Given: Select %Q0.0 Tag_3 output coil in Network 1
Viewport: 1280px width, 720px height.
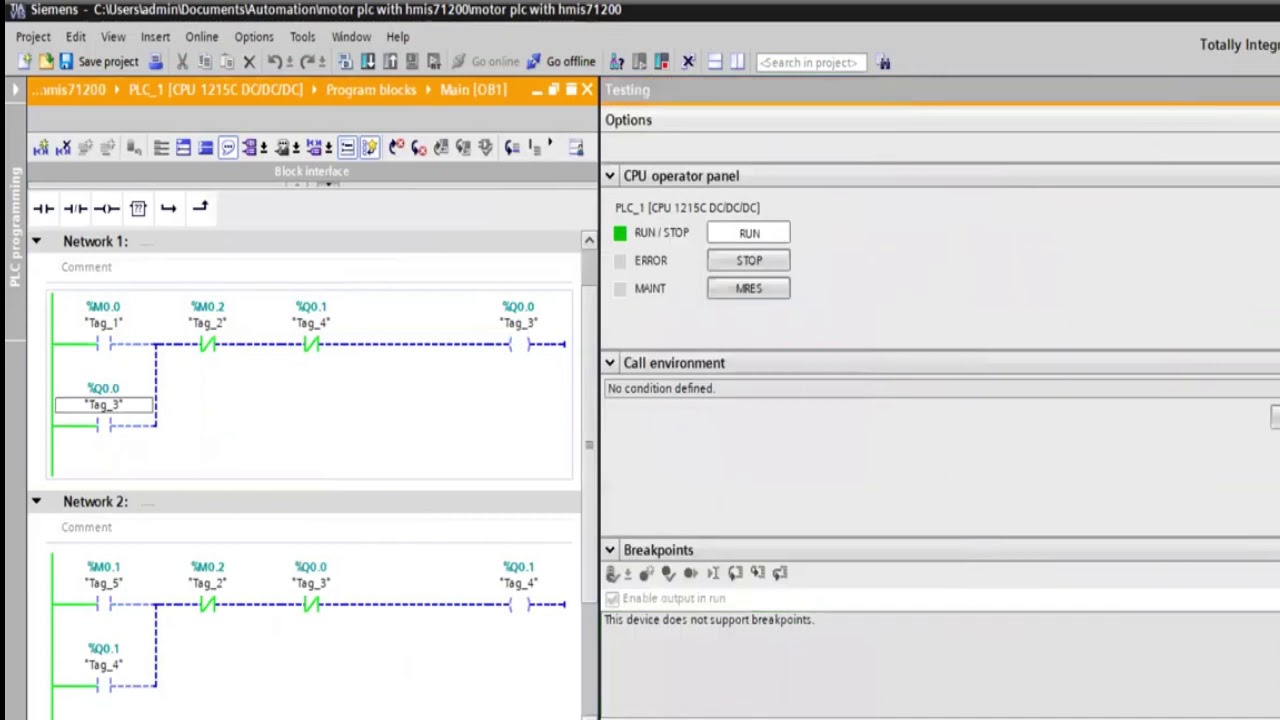Looking at the screenshot, I should (518, 344).
